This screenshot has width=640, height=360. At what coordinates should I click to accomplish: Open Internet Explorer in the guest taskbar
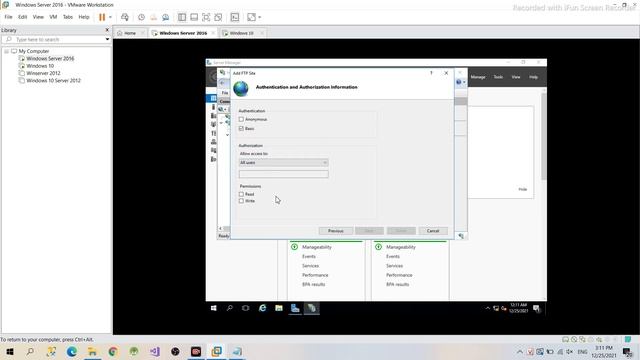(262, 308)
